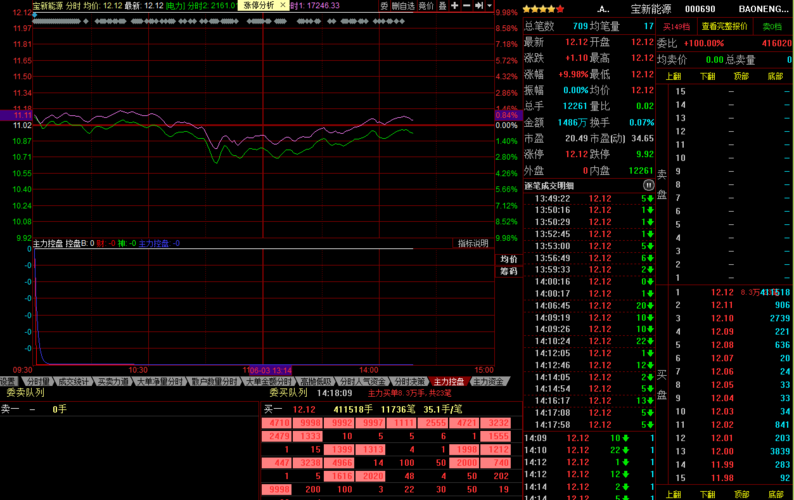Toggle the 筹码 side button
The width and height of the screenshot is (794, 500).
click(x=508, y=271)
